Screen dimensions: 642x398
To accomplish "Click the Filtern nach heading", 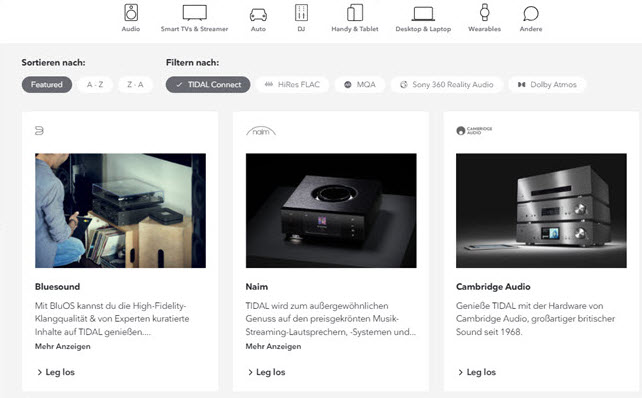I will [x=192, y=63].
